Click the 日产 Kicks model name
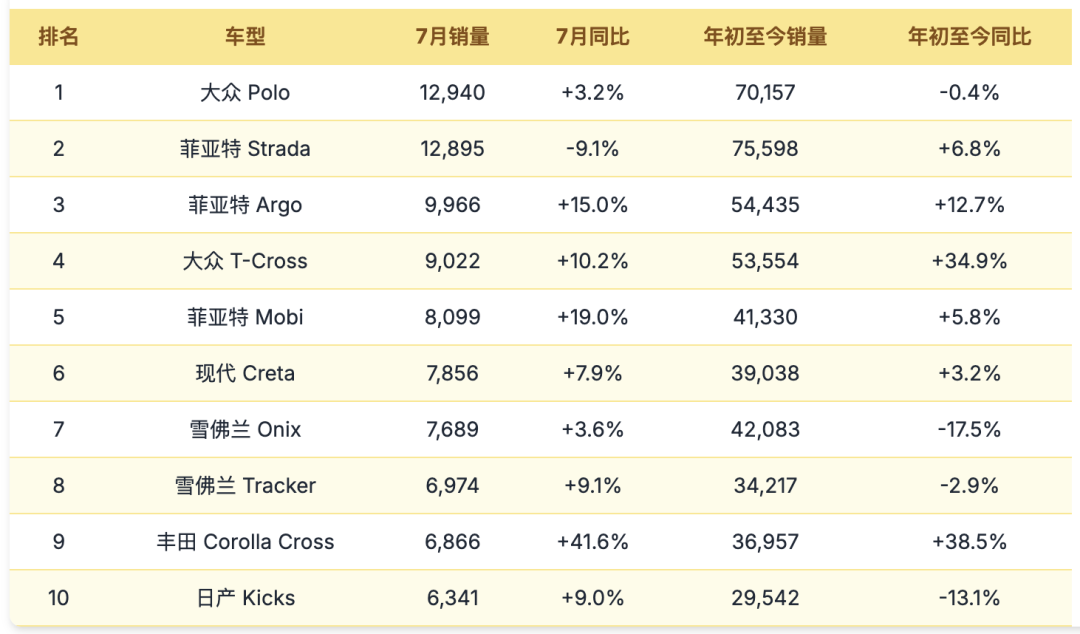The width and height of the screenshot is (1080, 634). click(x=245, y=598)
